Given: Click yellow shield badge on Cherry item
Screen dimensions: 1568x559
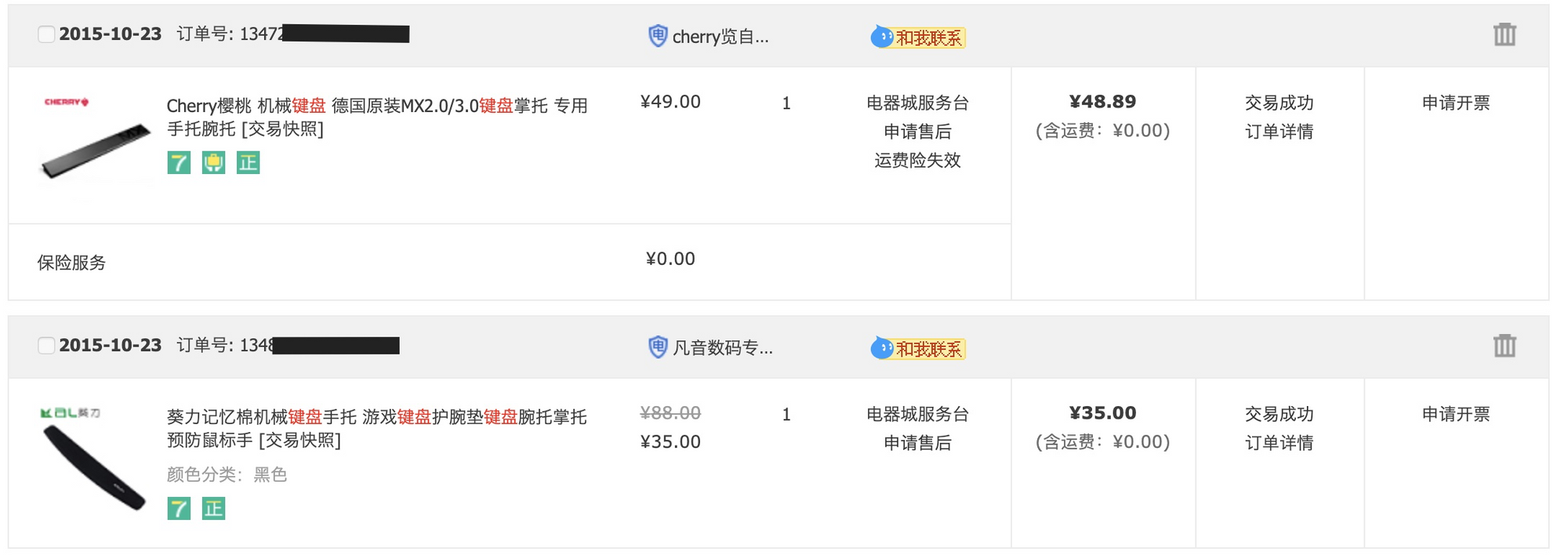Looking at the screenshot, I should 213,163.
